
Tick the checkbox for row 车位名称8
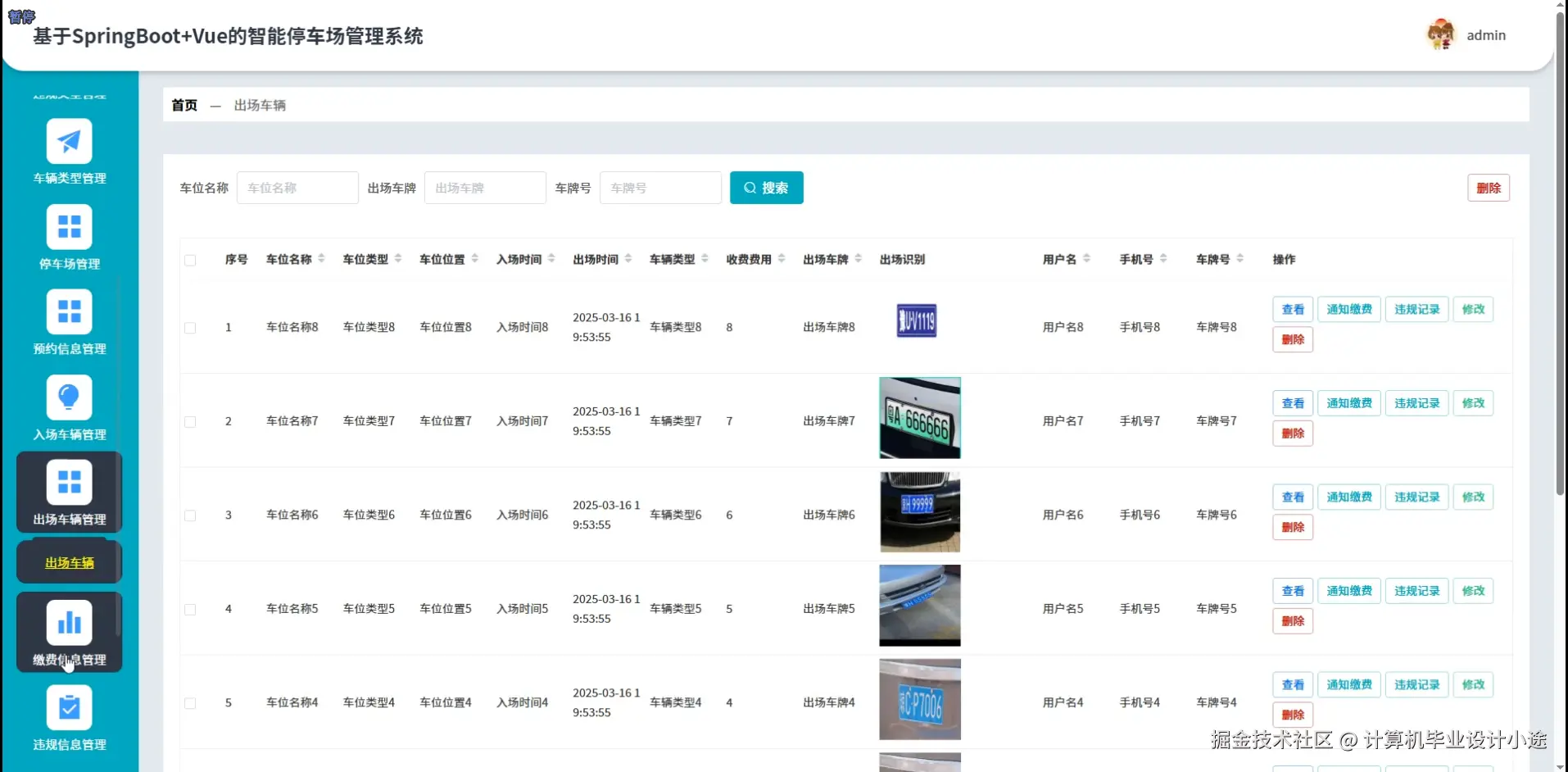[x=190, y=328]
